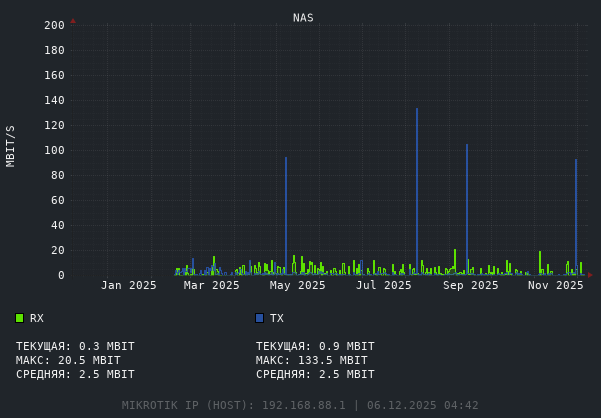Viewport: 601px width, 418px height.
Task: Click the MBIT/S vertical axis label
Action: tap(11, 145)
